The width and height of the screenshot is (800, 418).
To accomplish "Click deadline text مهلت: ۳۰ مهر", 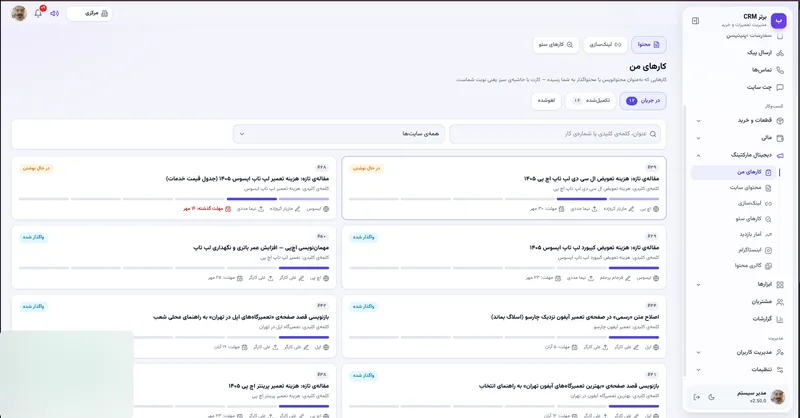I will pyautogui.click(x=543, y=209).
